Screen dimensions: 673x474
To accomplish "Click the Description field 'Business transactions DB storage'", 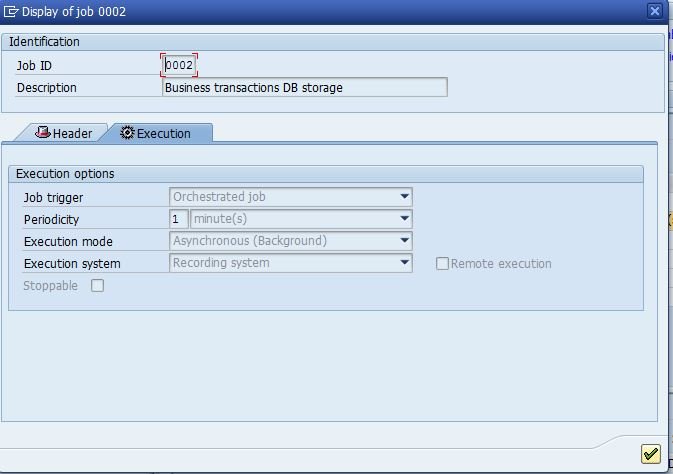I will tap(305, 87).
